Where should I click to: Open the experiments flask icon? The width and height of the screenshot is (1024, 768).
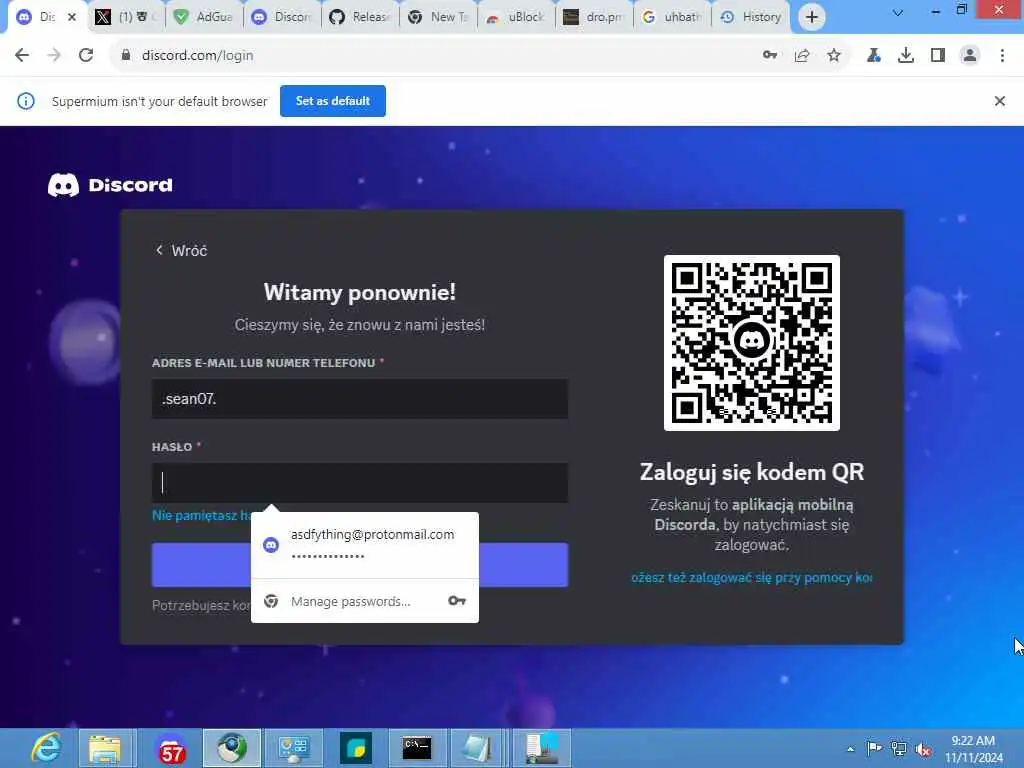point(873,56)
